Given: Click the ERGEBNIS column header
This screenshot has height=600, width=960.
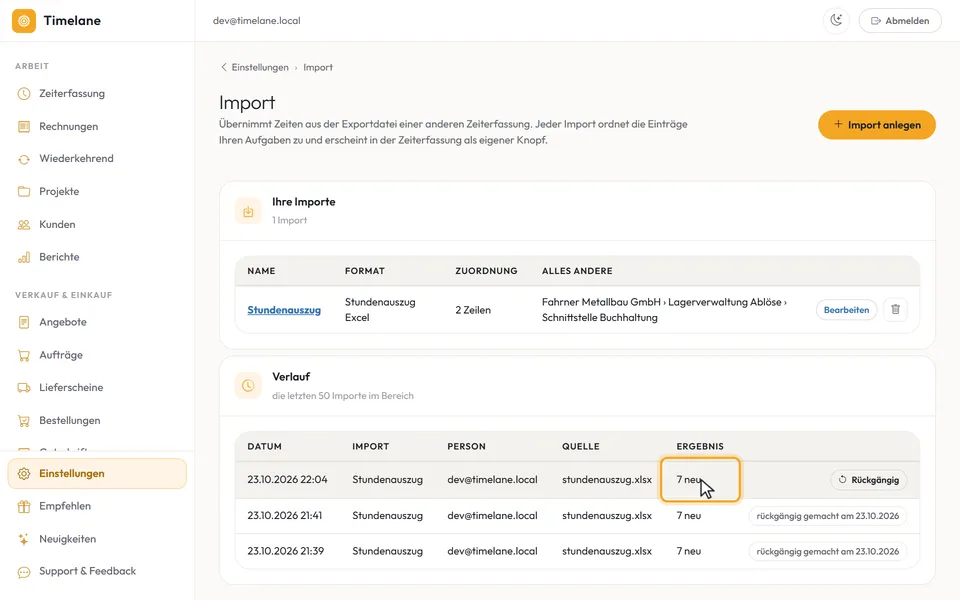Looking at the screenshot, I should point(700,446).
